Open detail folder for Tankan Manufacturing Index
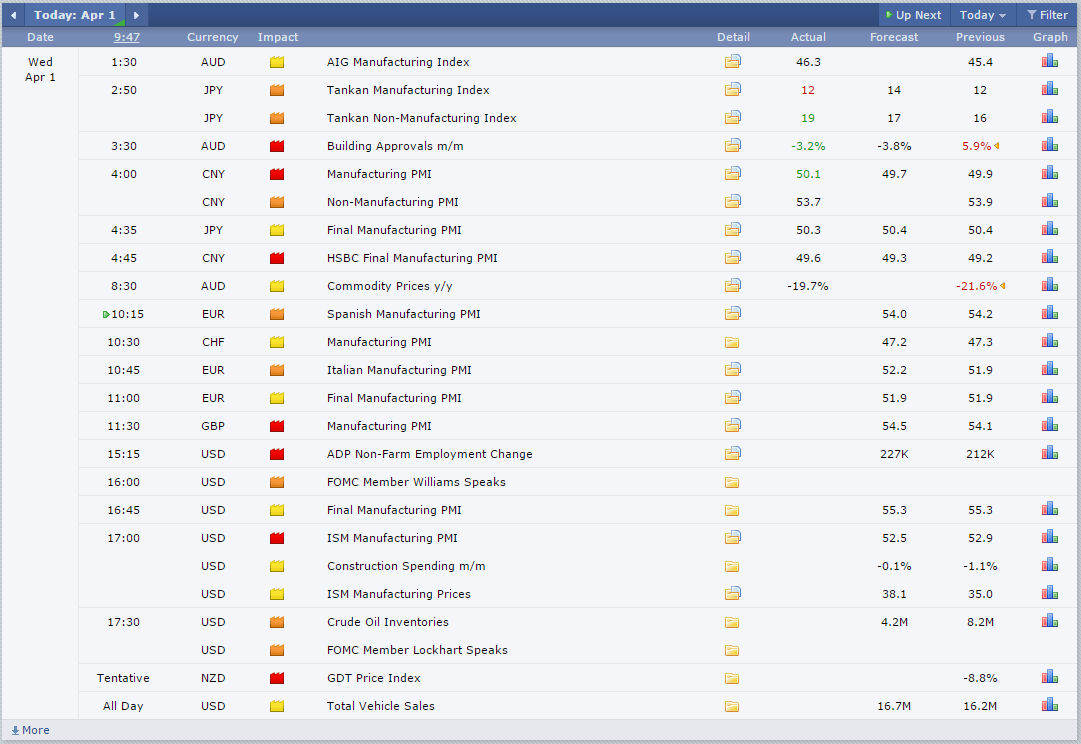 coord(732,90)
